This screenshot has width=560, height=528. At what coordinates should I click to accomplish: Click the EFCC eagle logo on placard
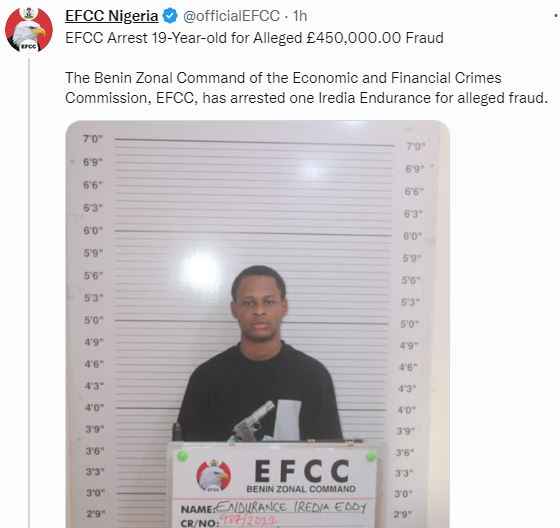213,475
